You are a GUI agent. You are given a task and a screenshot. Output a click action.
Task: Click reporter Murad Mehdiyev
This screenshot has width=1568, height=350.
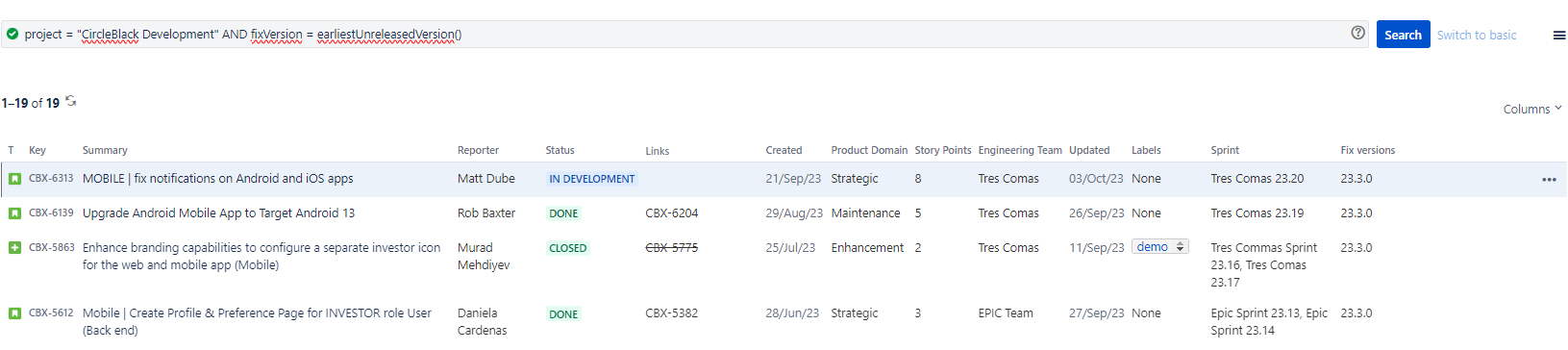point(484,257)
